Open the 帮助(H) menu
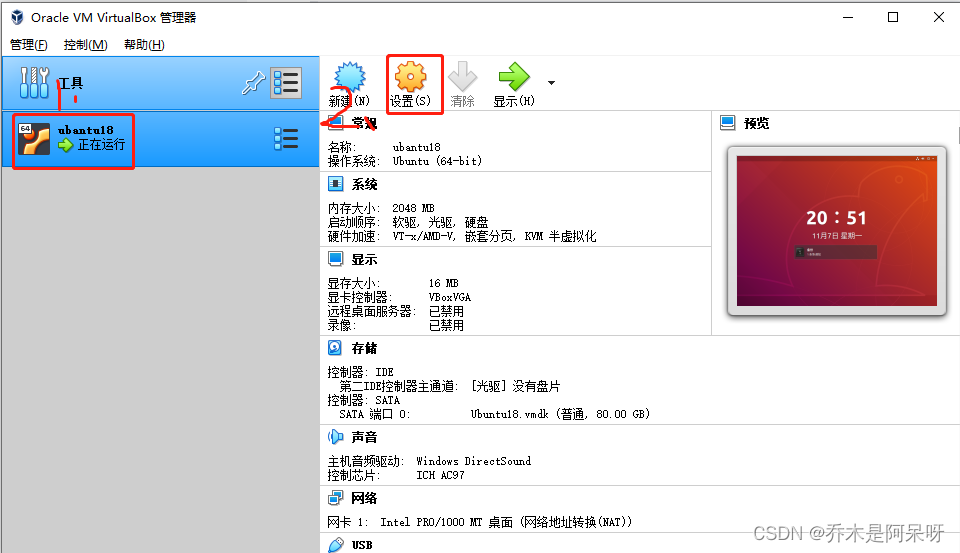The height and width of the screenshot is (553, 960). (144, 45)
